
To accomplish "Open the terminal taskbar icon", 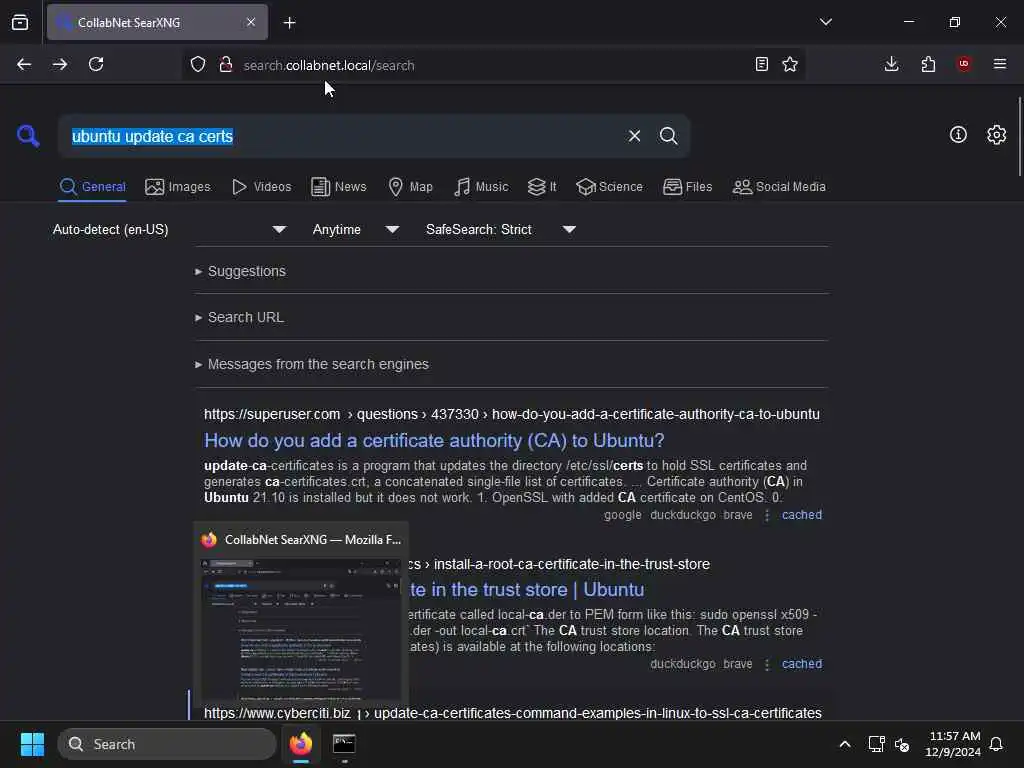I will click(344, 744).
